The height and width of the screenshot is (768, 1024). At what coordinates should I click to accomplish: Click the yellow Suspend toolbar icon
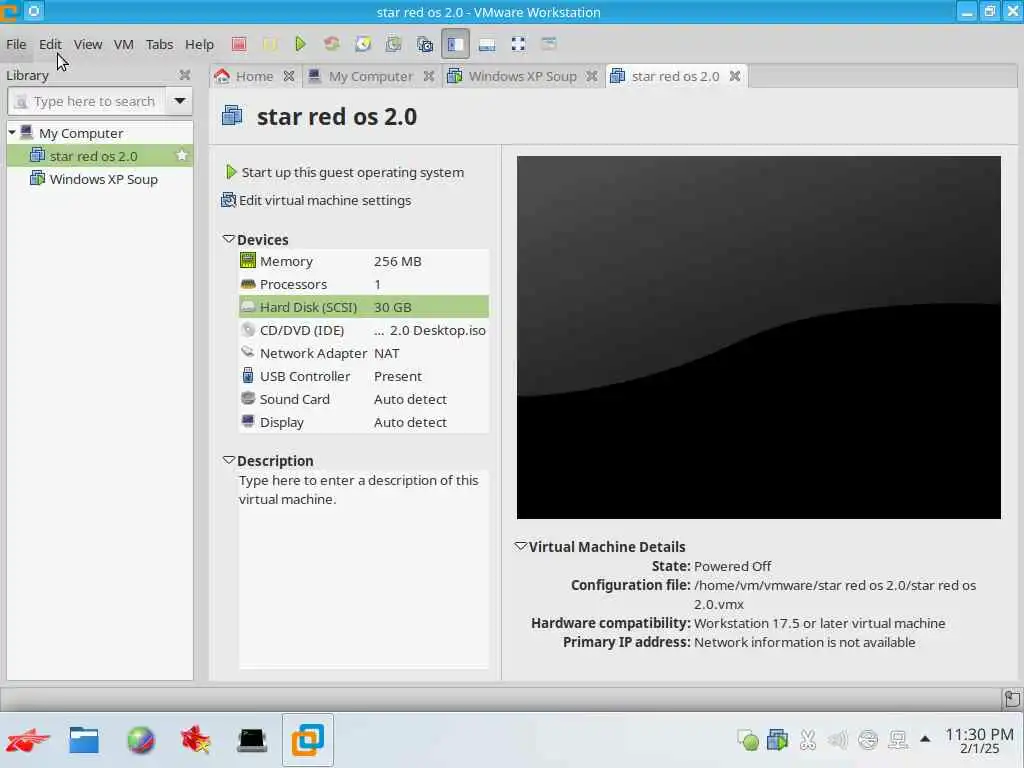coord(270,44)
